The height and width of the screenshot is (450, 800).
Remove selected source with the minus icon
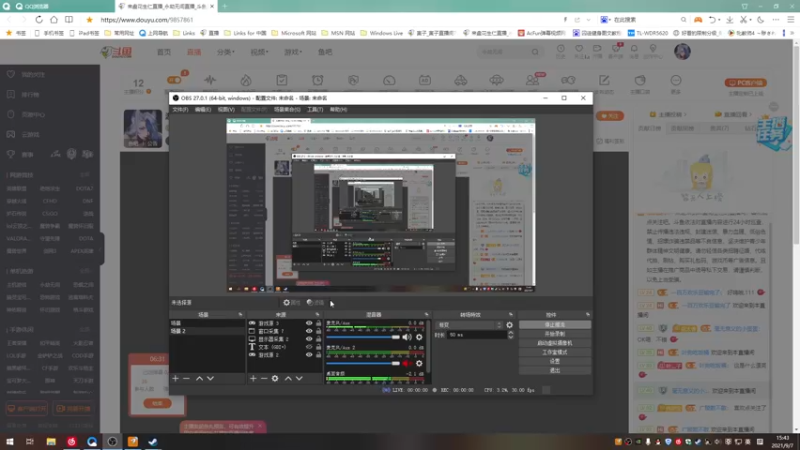264,379
